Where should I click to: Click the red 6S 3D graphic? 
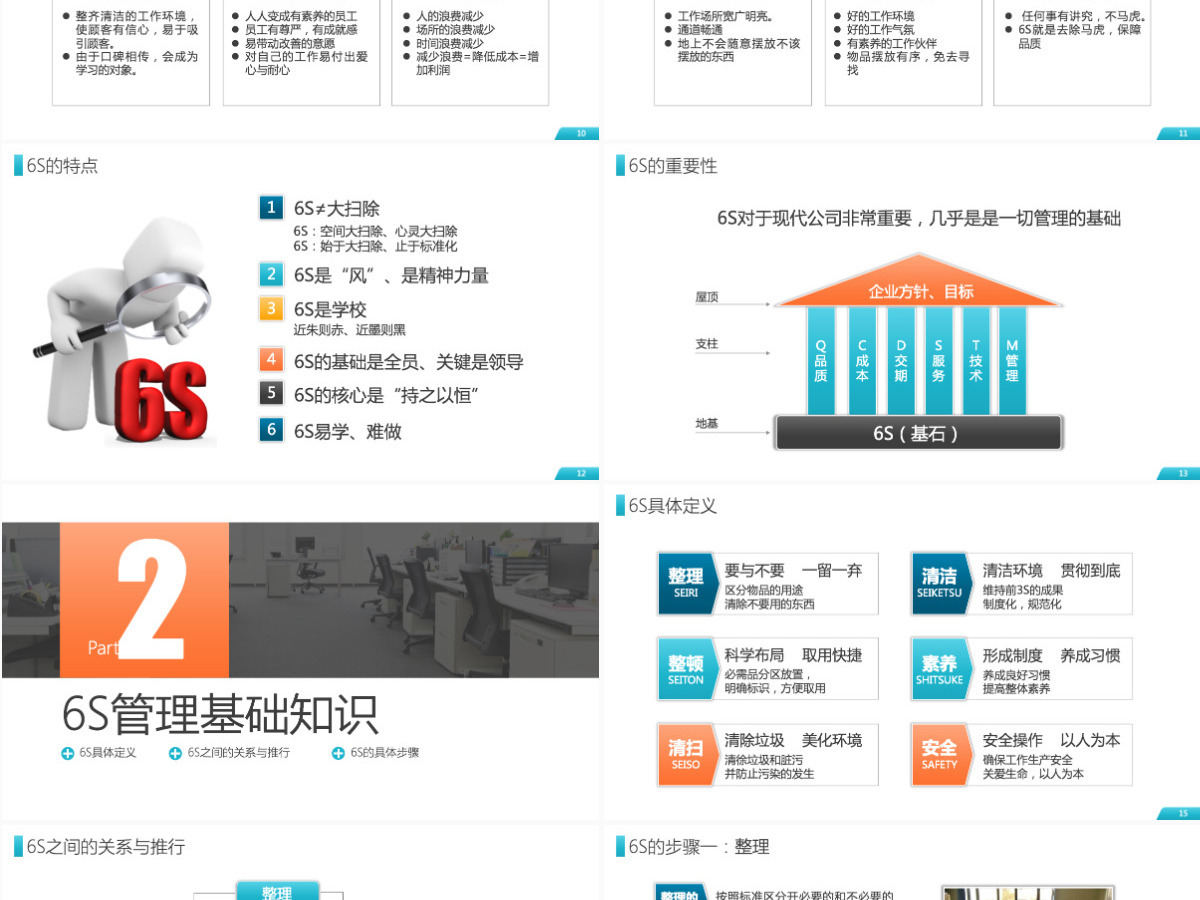click(x=160, y=403)
